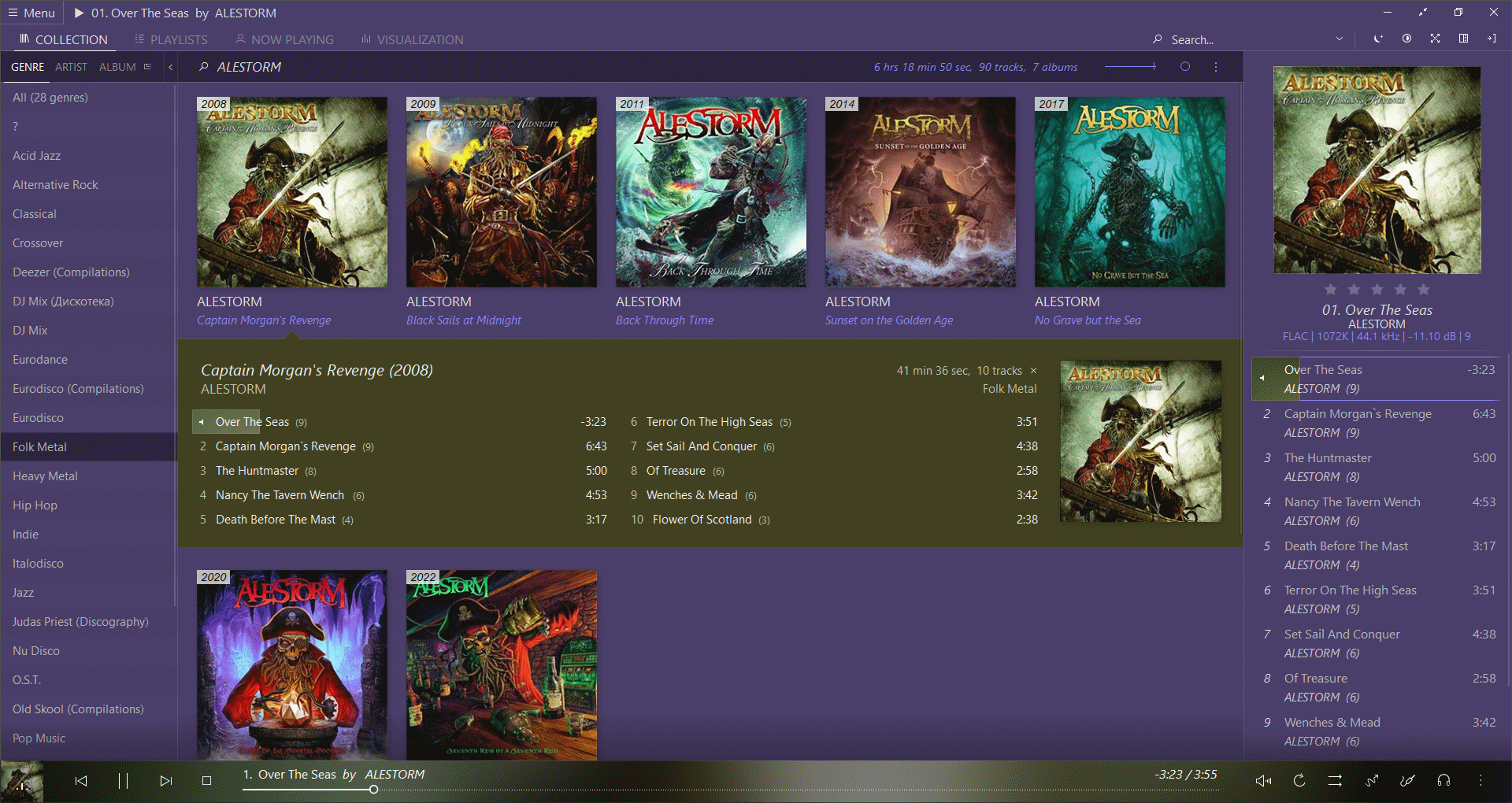Toggle shuffle with the wavy arrow icon
1512x803 pixels.
click(1372, 780)
